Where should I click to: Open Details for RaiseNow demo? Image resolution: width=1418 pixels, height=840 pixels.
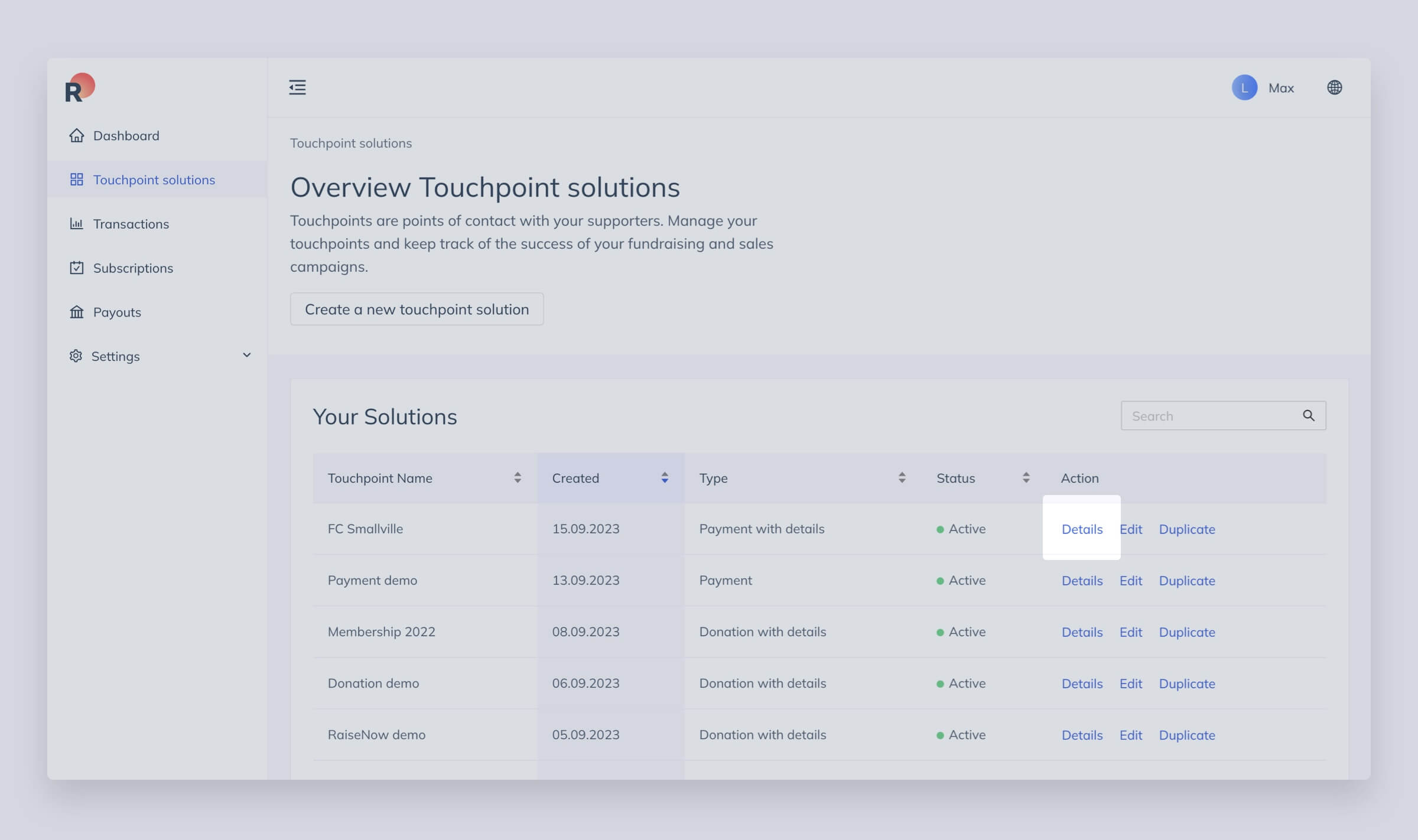pos(1082,735)
